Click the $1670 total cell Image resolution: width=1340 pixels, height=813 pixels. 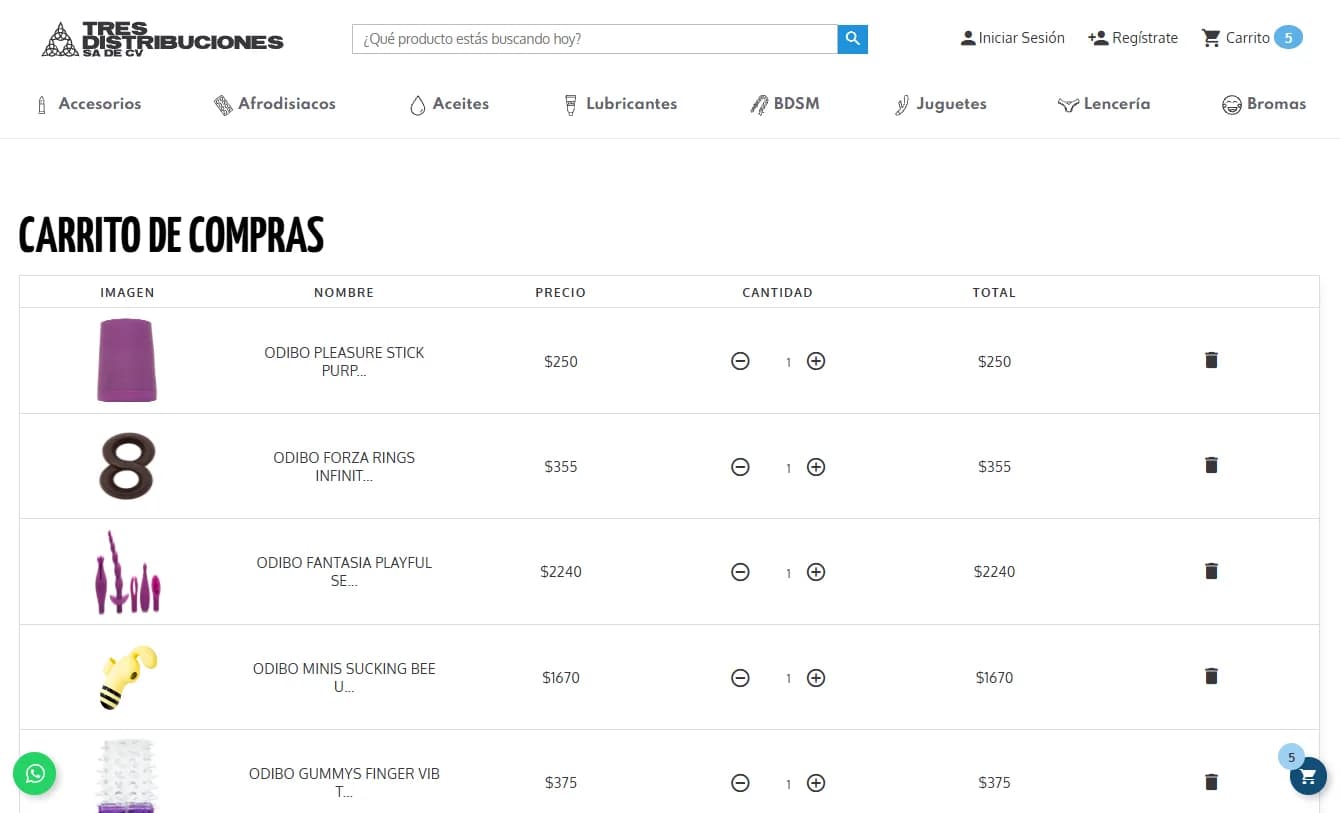tap(994, 678)
